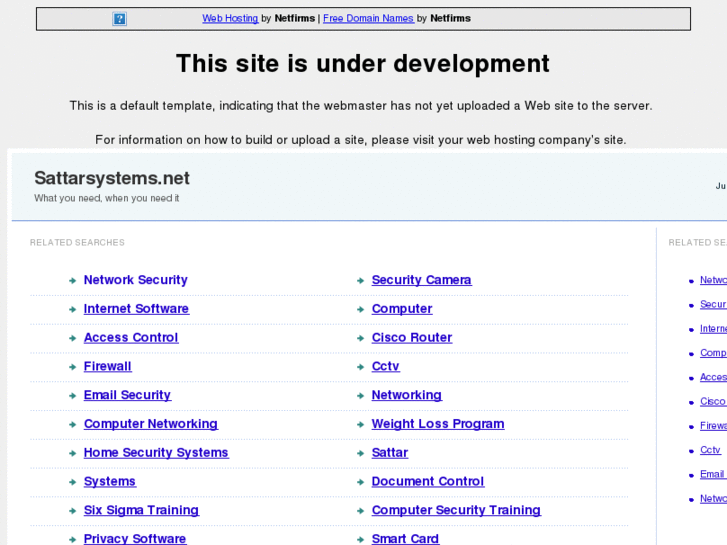
Task: Open the bold Cctv link
Action: (x=385, y=366)
